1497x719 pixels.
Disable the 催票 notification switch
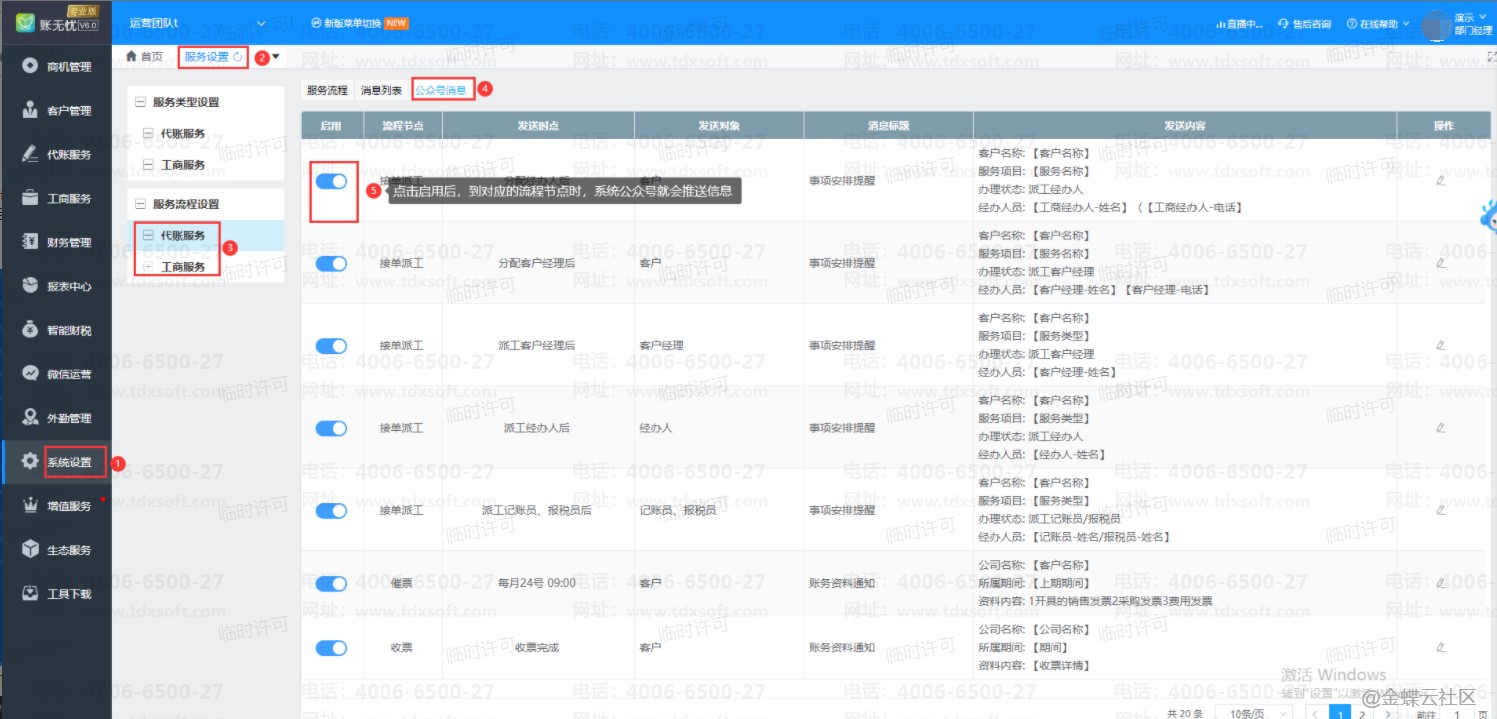331,583
